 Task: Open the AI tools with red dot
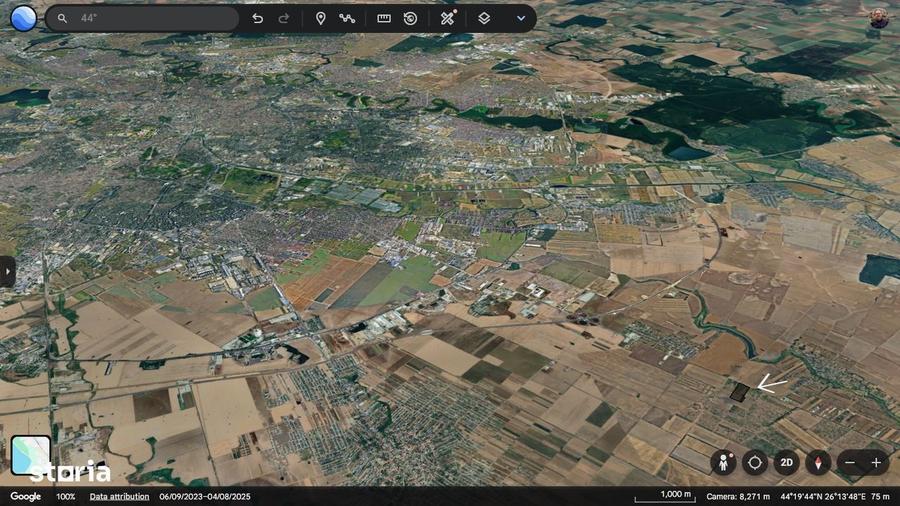[x=448, y=18]
